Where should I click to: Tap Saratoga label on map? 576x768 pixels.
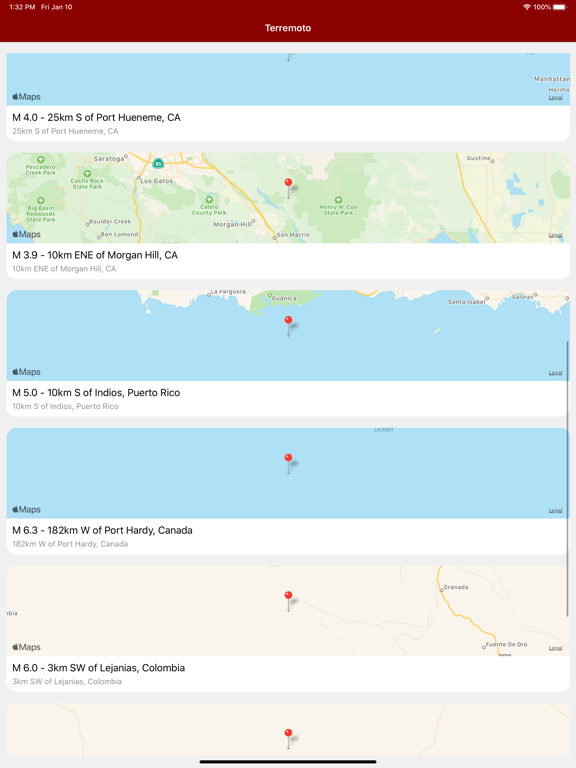[109, 158]
